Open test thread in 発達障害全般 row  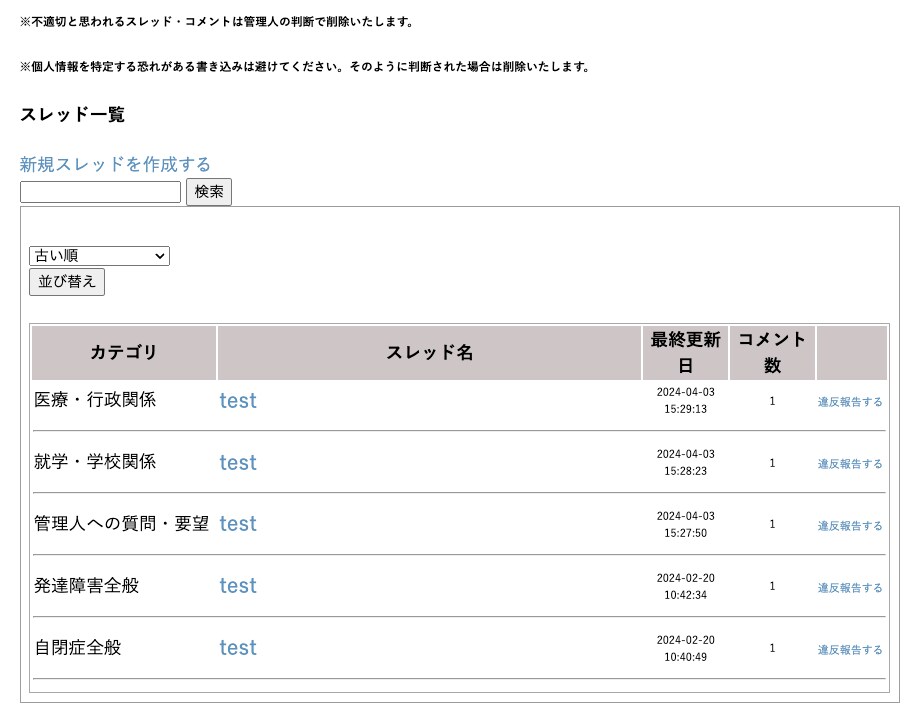click(x=238, y=586)
